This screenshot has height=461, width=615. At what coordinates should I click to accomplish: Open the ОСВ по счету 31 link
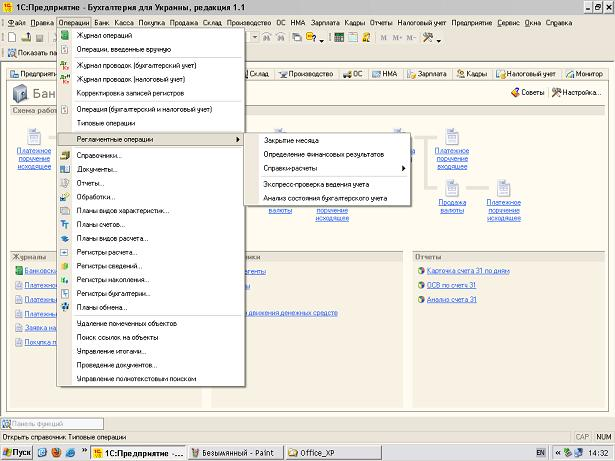point(451,285)
